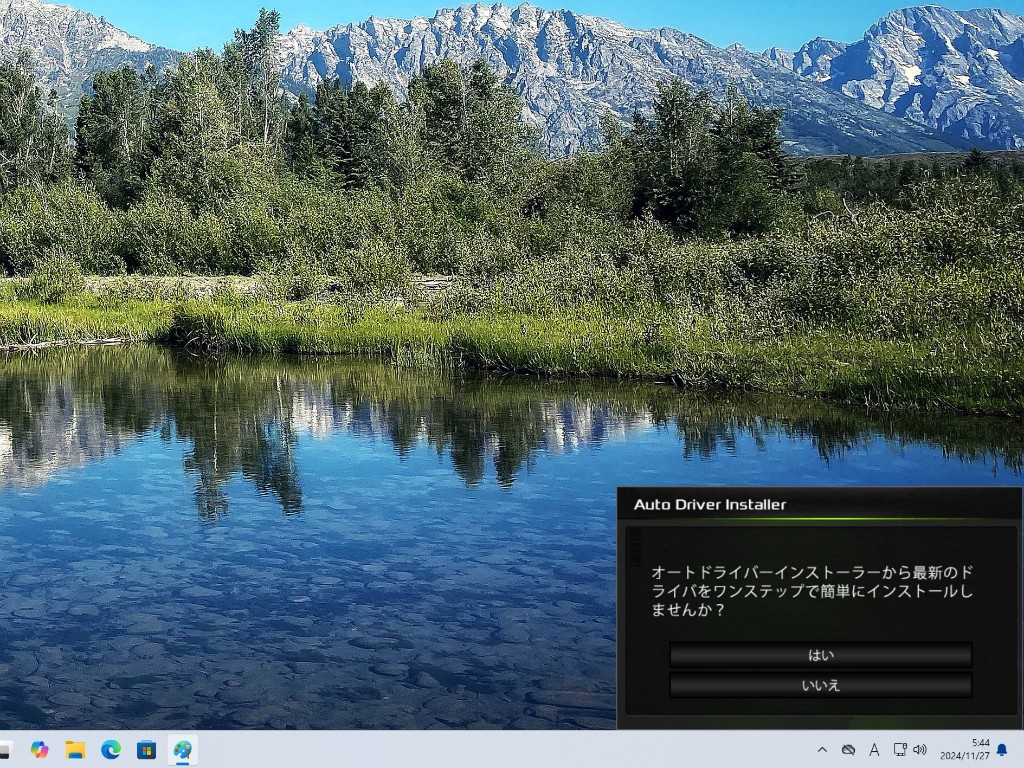Open Microsoft Edge browser

click(x=111, y=749)
